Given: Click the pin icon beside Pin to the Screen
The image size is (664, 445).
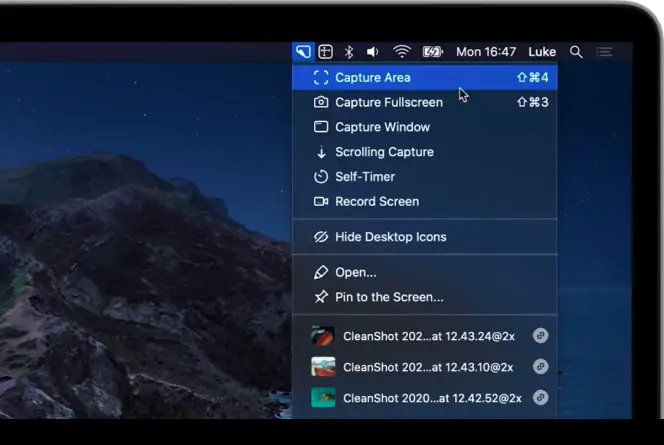Looking at the screenshot, I should 321,297.
